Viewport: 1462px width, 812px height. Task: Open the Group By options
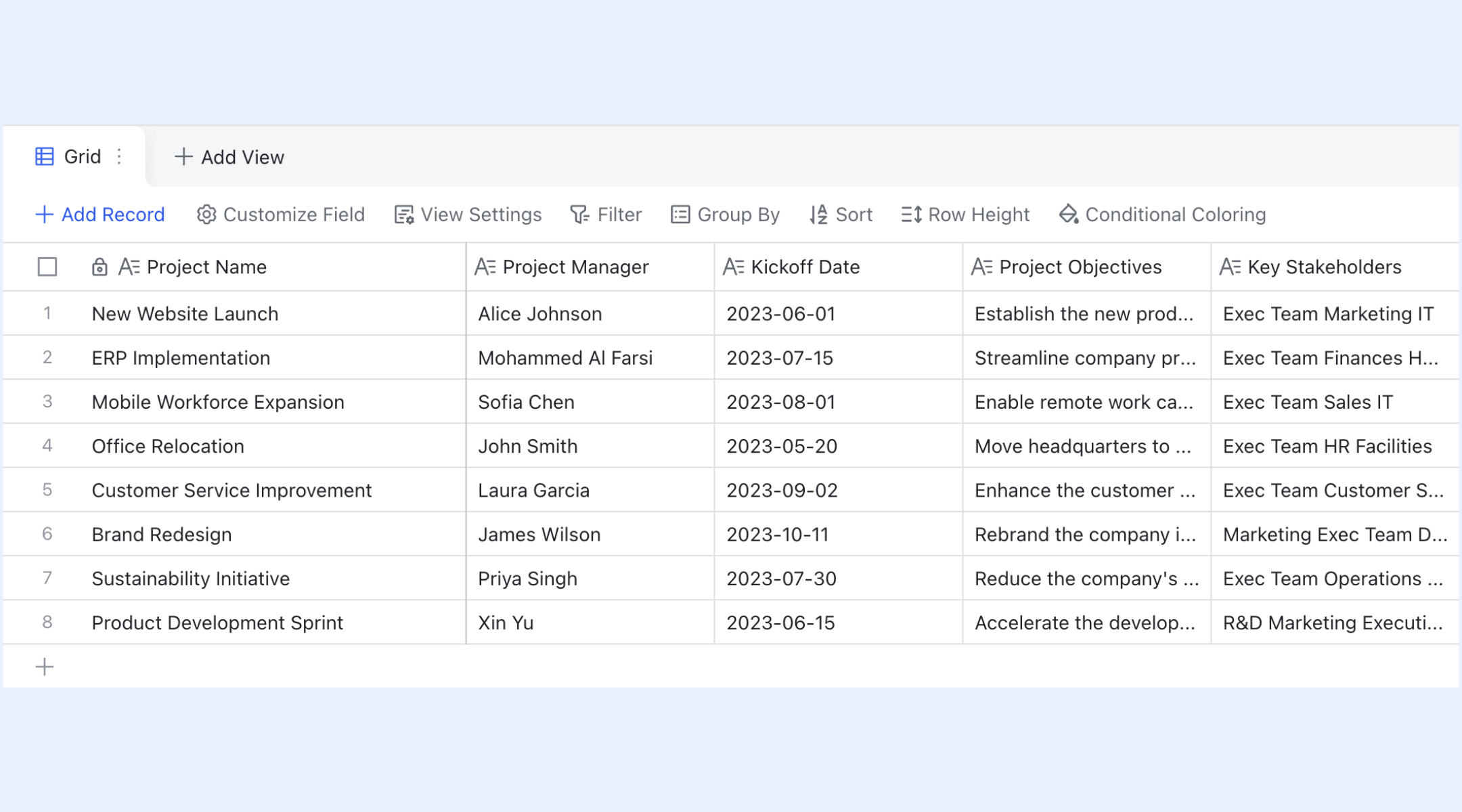point(726,215)
